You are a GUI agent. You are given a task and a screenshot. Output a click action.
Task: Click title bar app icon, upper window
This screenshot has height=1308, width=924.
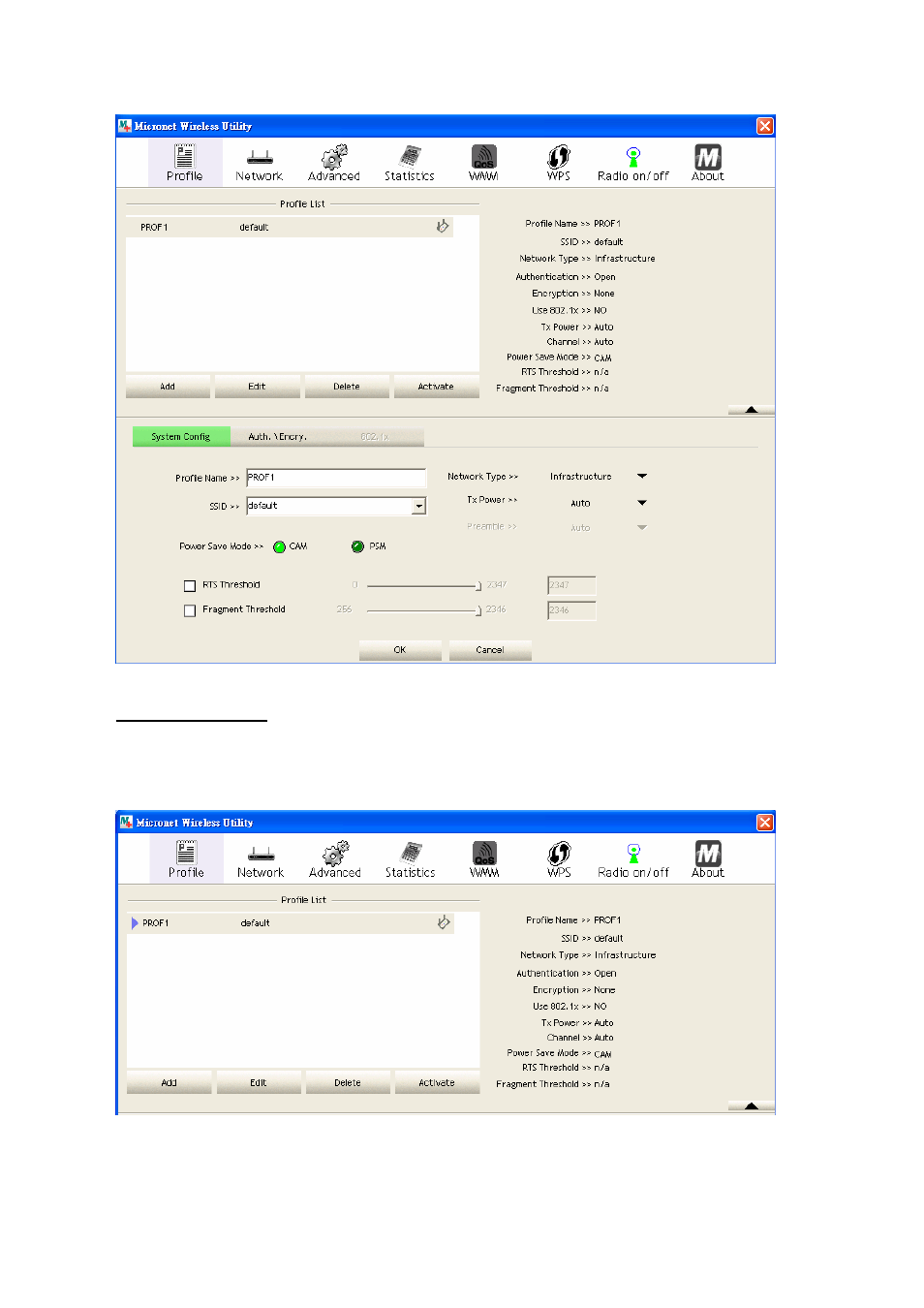click(x=125, y=126)
